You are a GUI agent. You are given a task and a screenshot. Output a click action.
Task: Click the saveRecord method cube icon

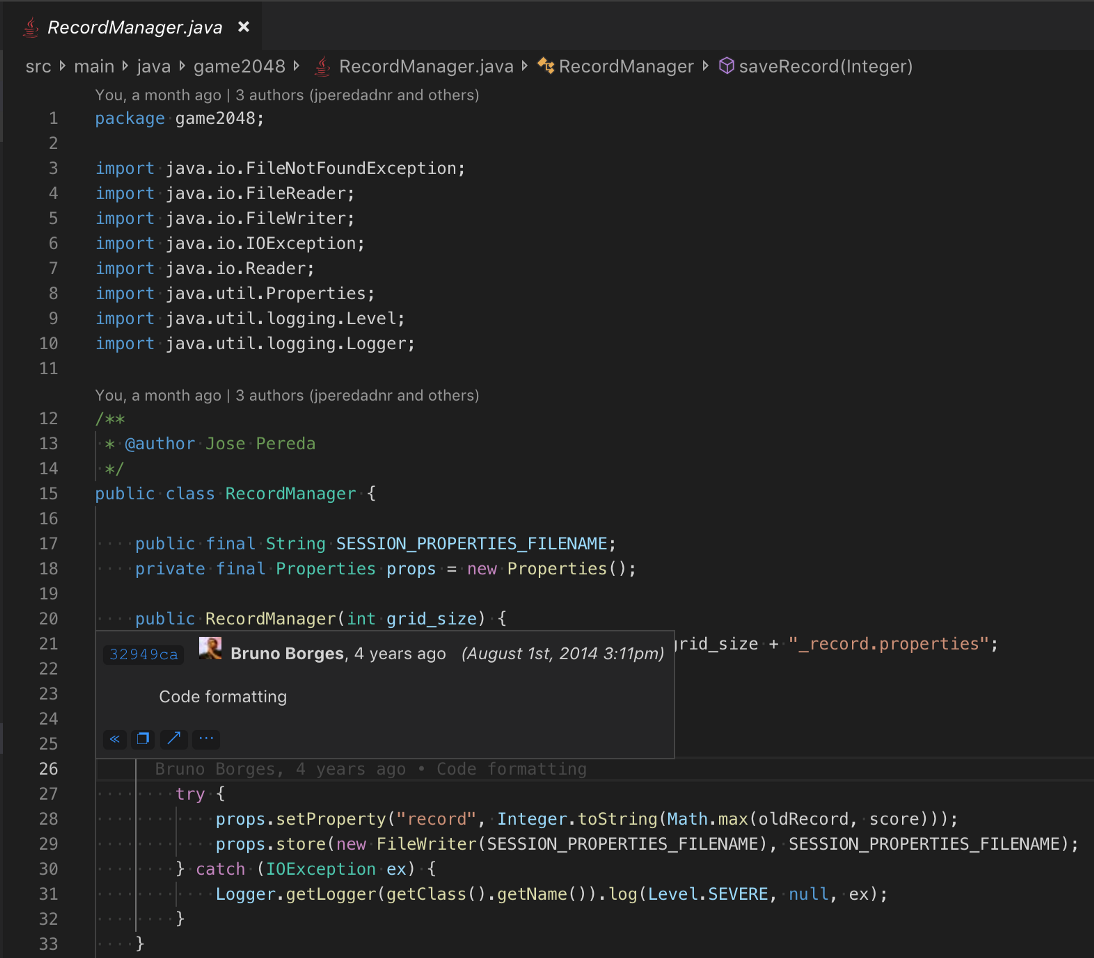(726, 66)
